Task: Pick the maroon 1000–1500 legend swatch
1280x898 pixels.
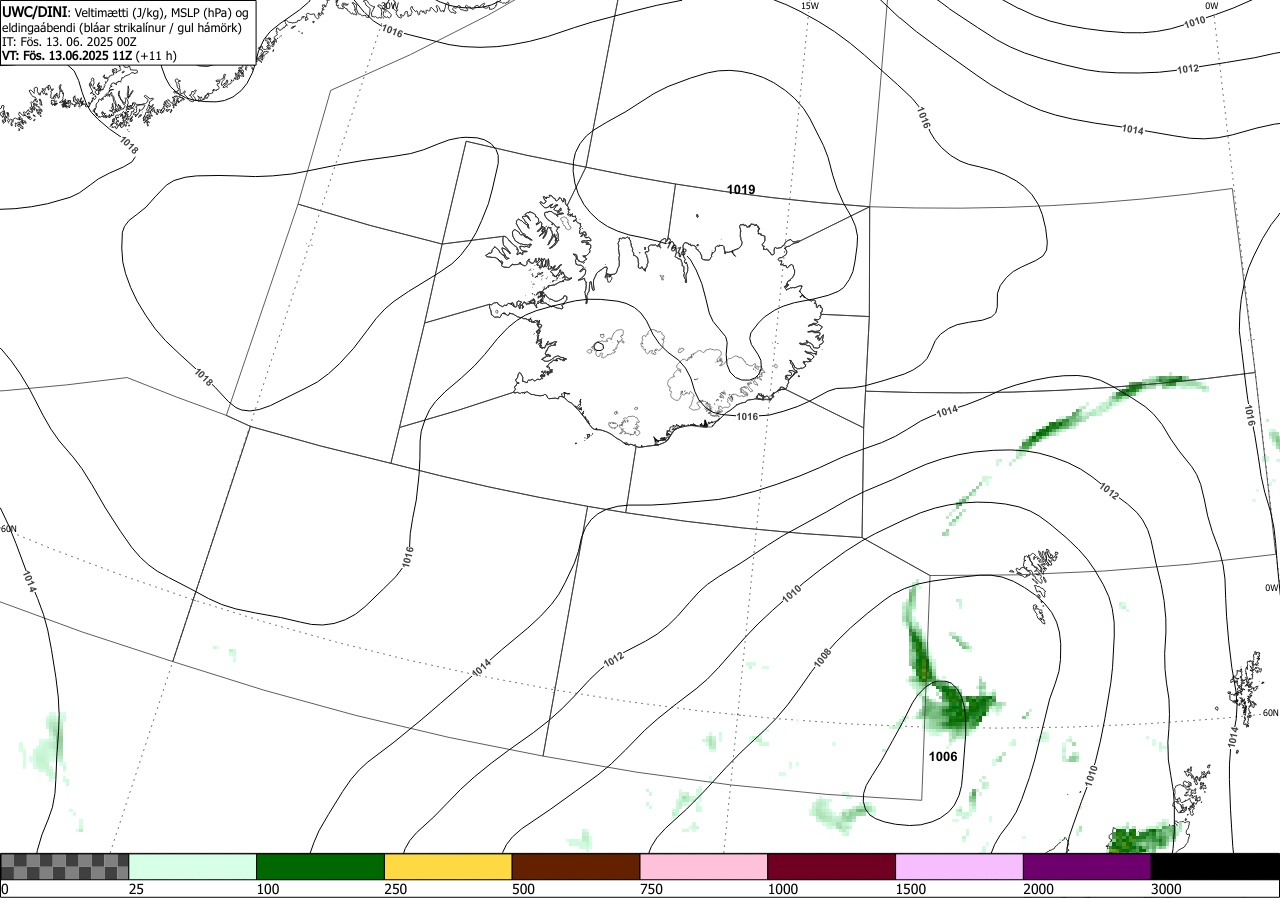Action: (832, 866)
